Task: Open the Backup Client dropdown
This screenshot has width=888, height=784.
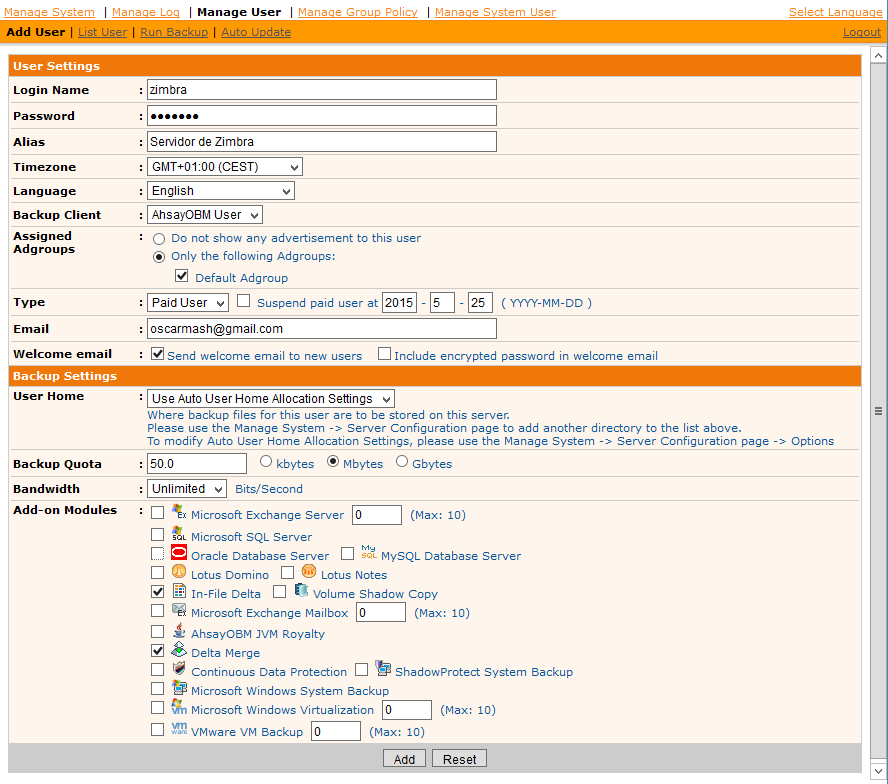Action: point(205,215)
